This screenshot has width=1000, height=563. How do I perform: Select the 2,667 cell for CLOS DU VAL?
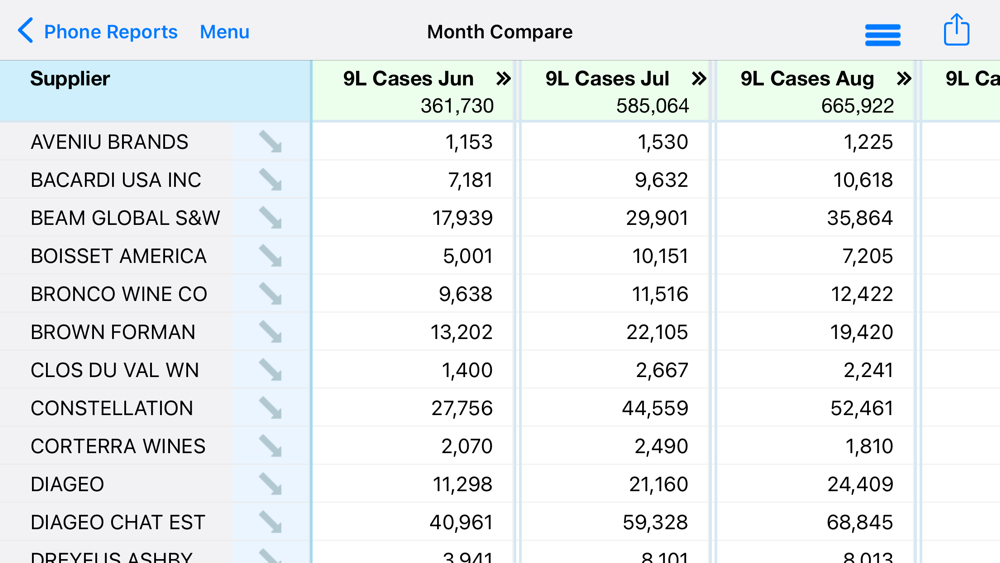tap(662, 370)
